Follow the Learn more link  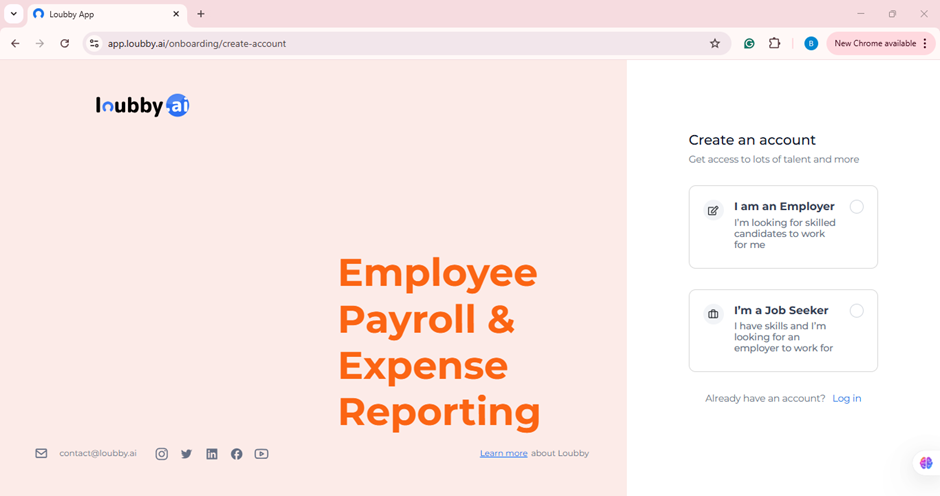(x=504, y=453)
